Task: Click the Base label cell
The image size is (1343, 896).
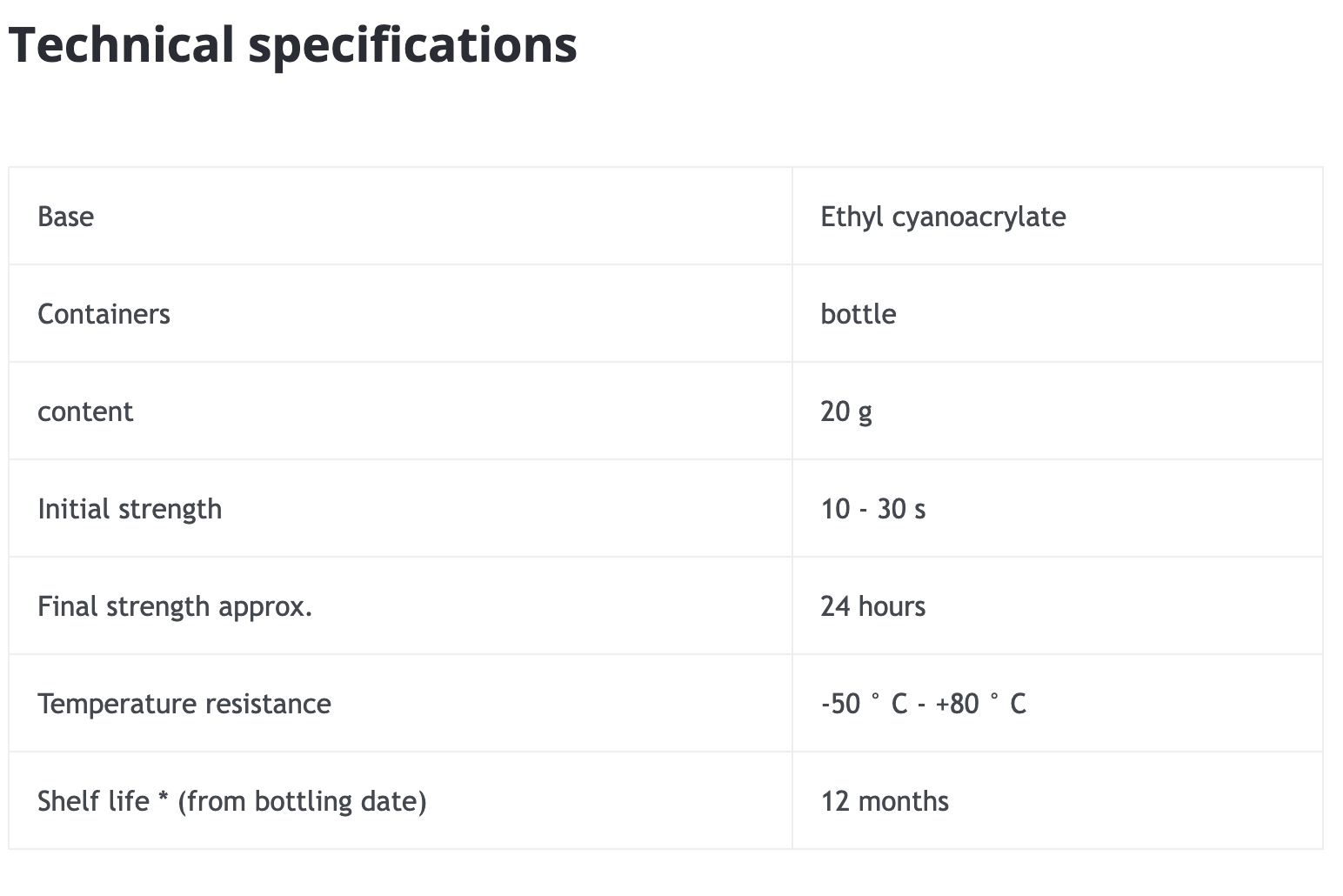Action: click(65, 217)
